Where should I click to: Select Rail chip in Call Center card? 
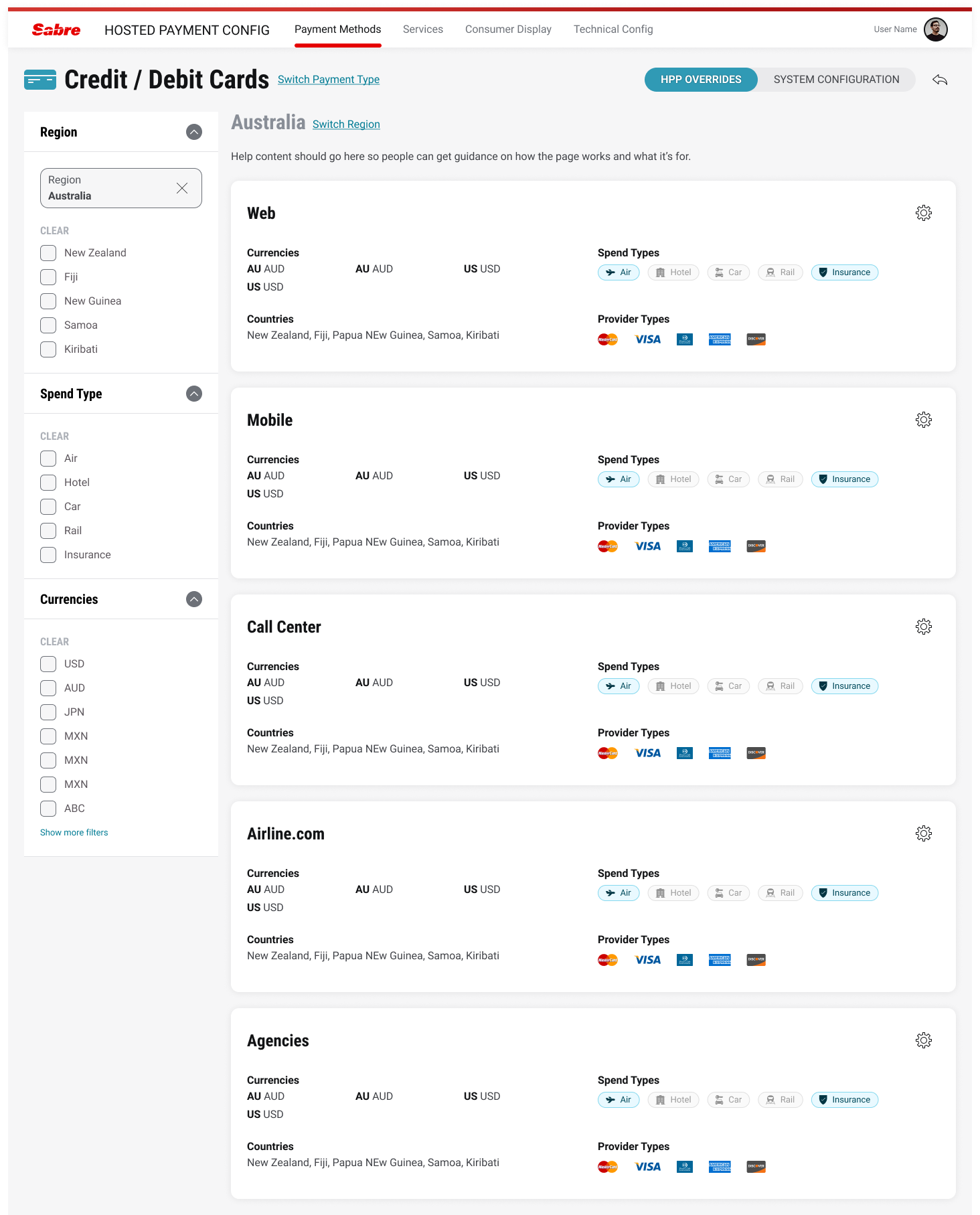click(781, 686)
